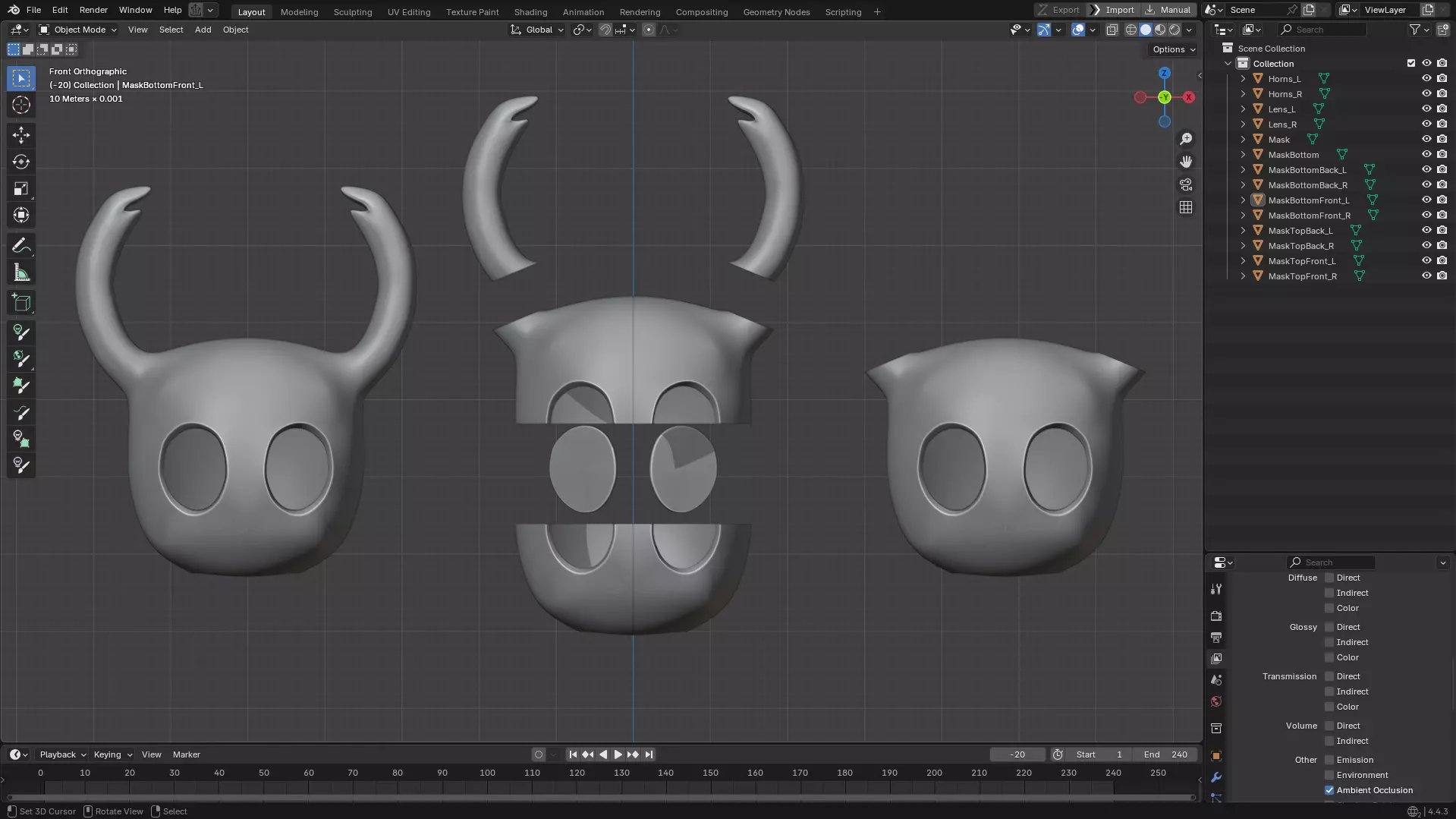Open the viewport Add menu

click(x=203, y=30)
